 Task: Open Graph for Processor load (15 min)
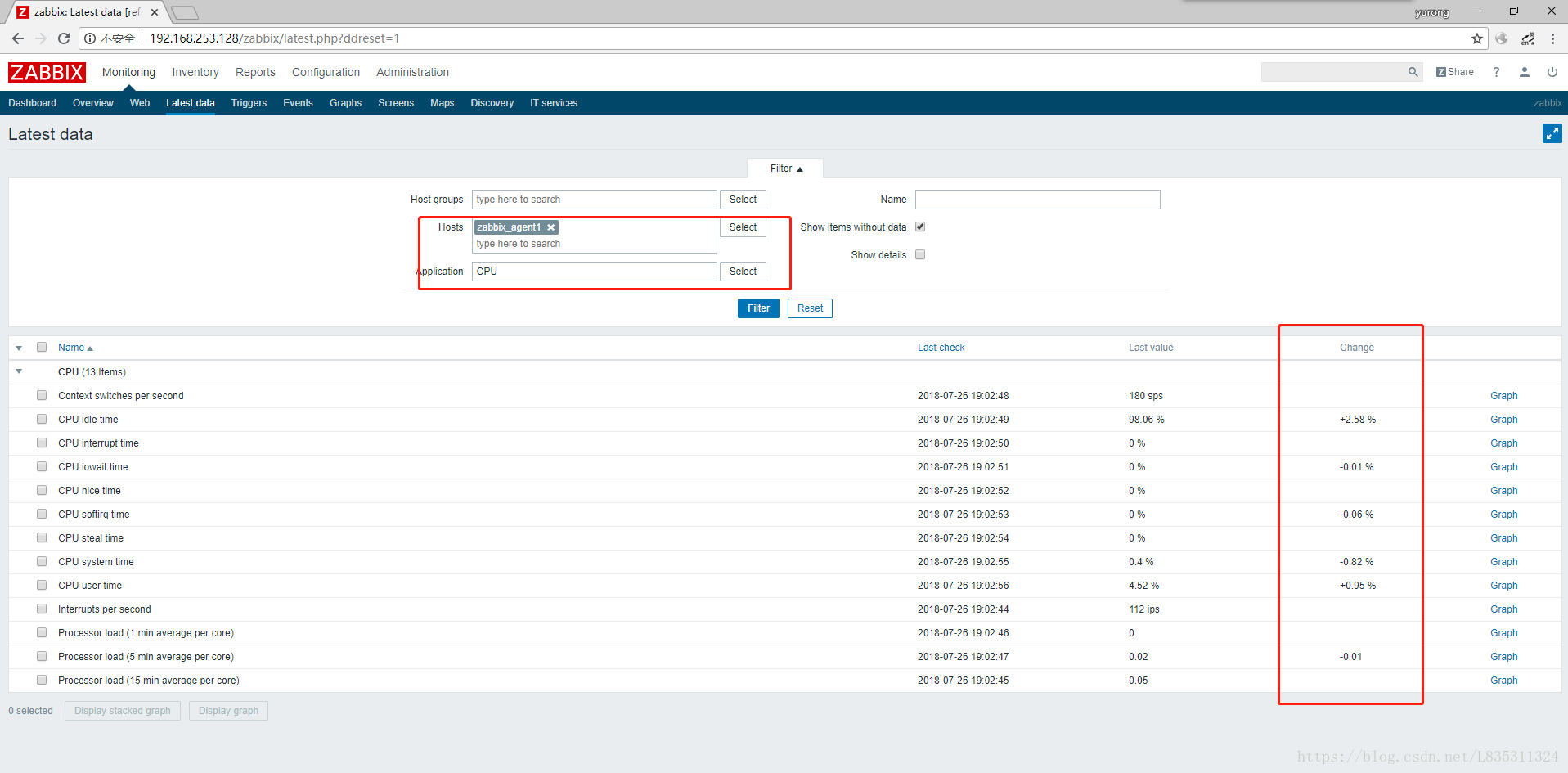[x=1503, y=681]
